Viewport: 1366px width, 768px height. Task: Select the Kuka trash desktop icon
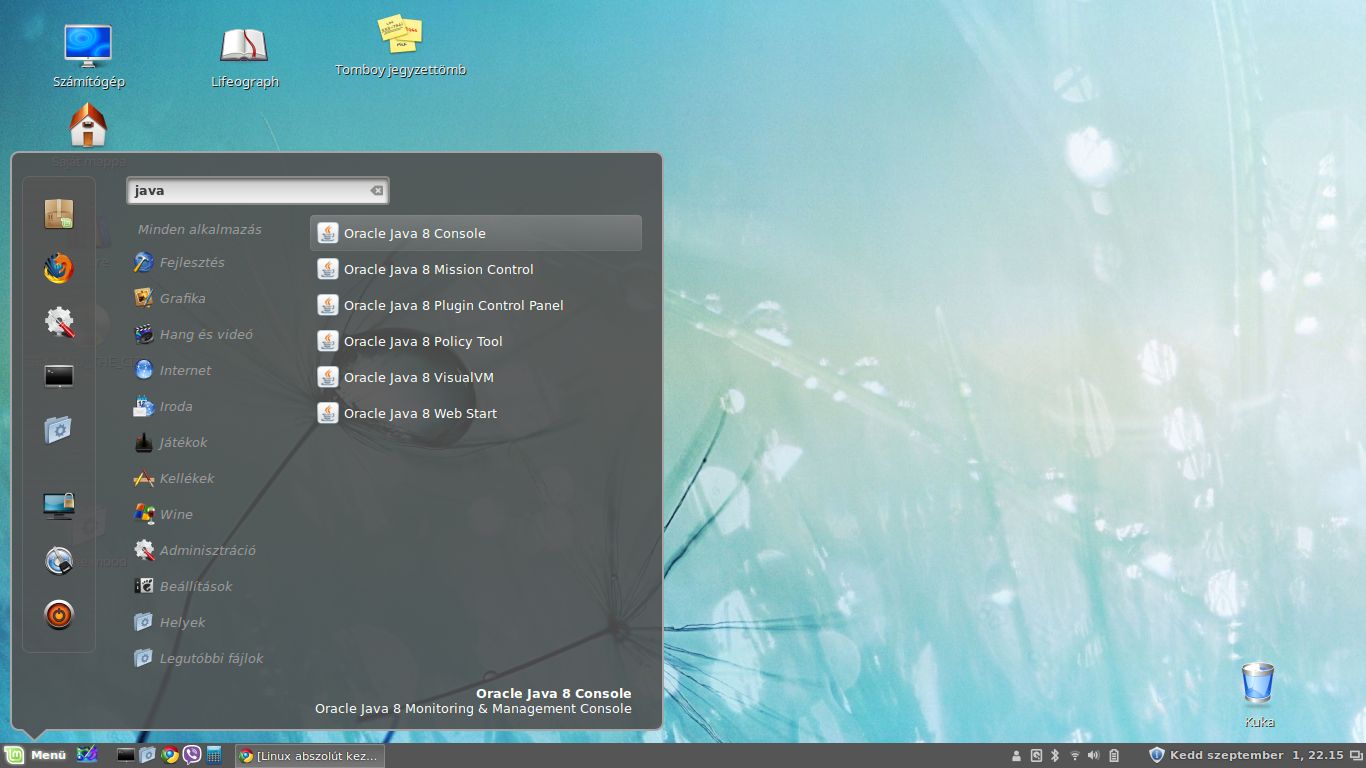click(1259, 694)
